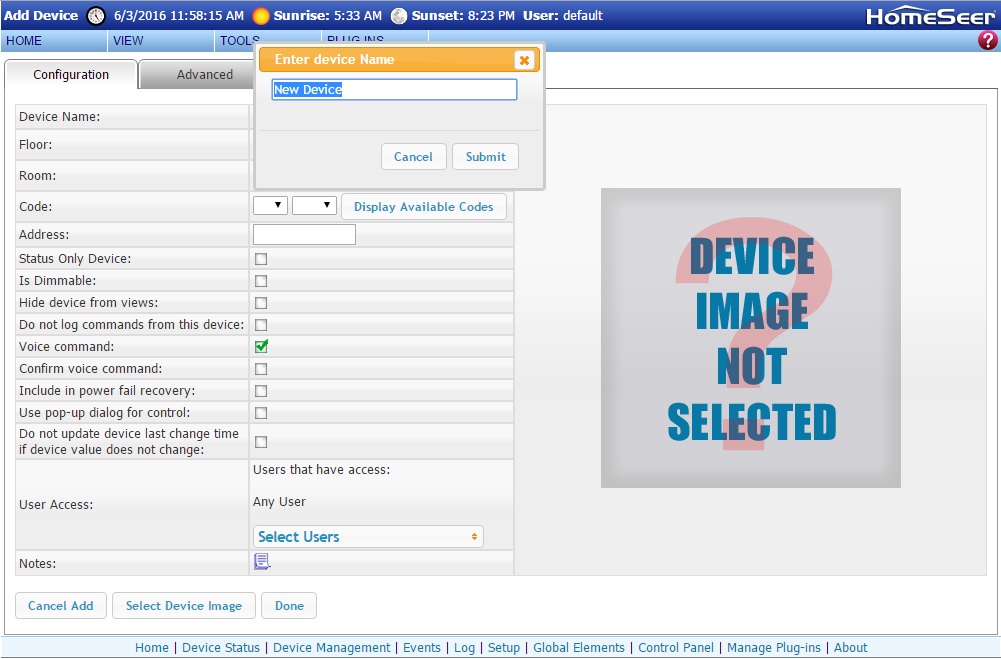This screenshot has width=1001, height=659.
Task: Click the Display Available Codes button
Action: [x=424, y=206]
